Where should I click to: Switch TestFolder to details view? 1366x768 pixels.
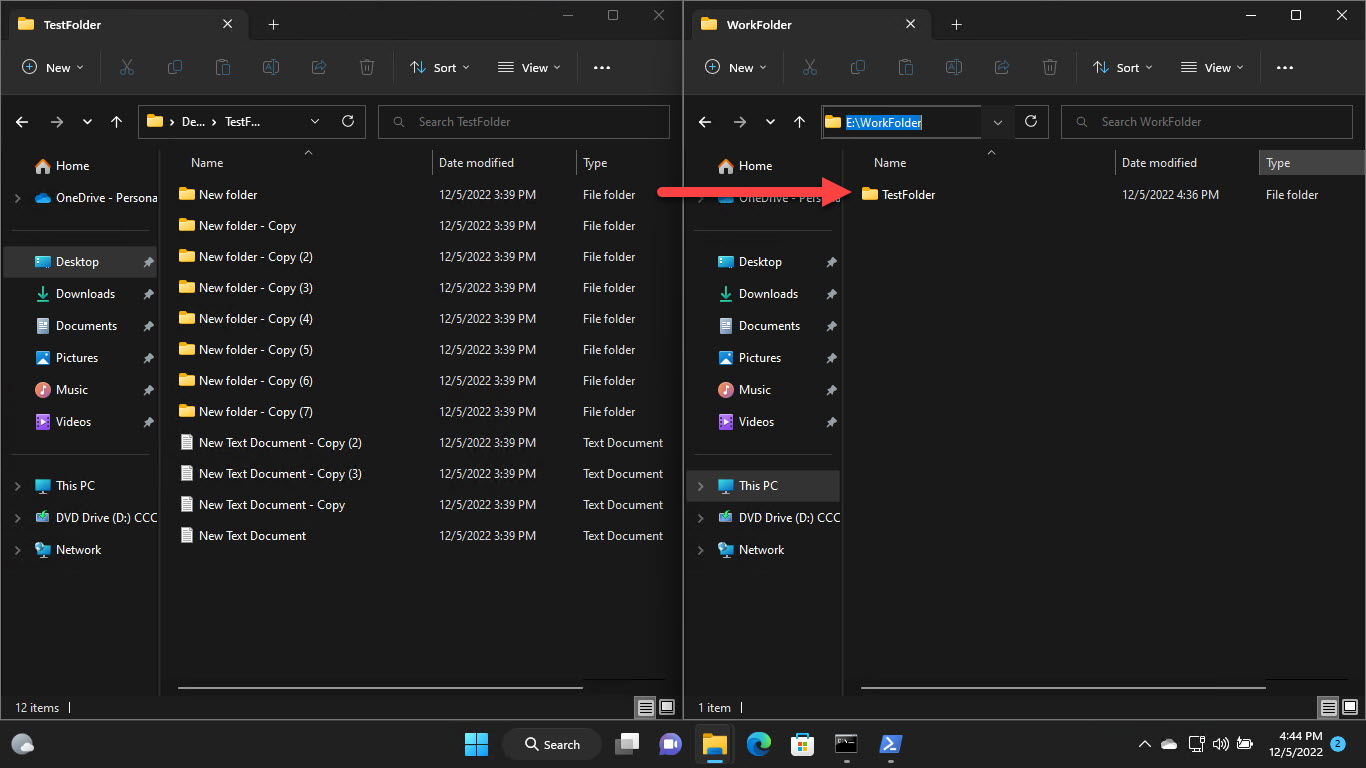coord(646,707)
